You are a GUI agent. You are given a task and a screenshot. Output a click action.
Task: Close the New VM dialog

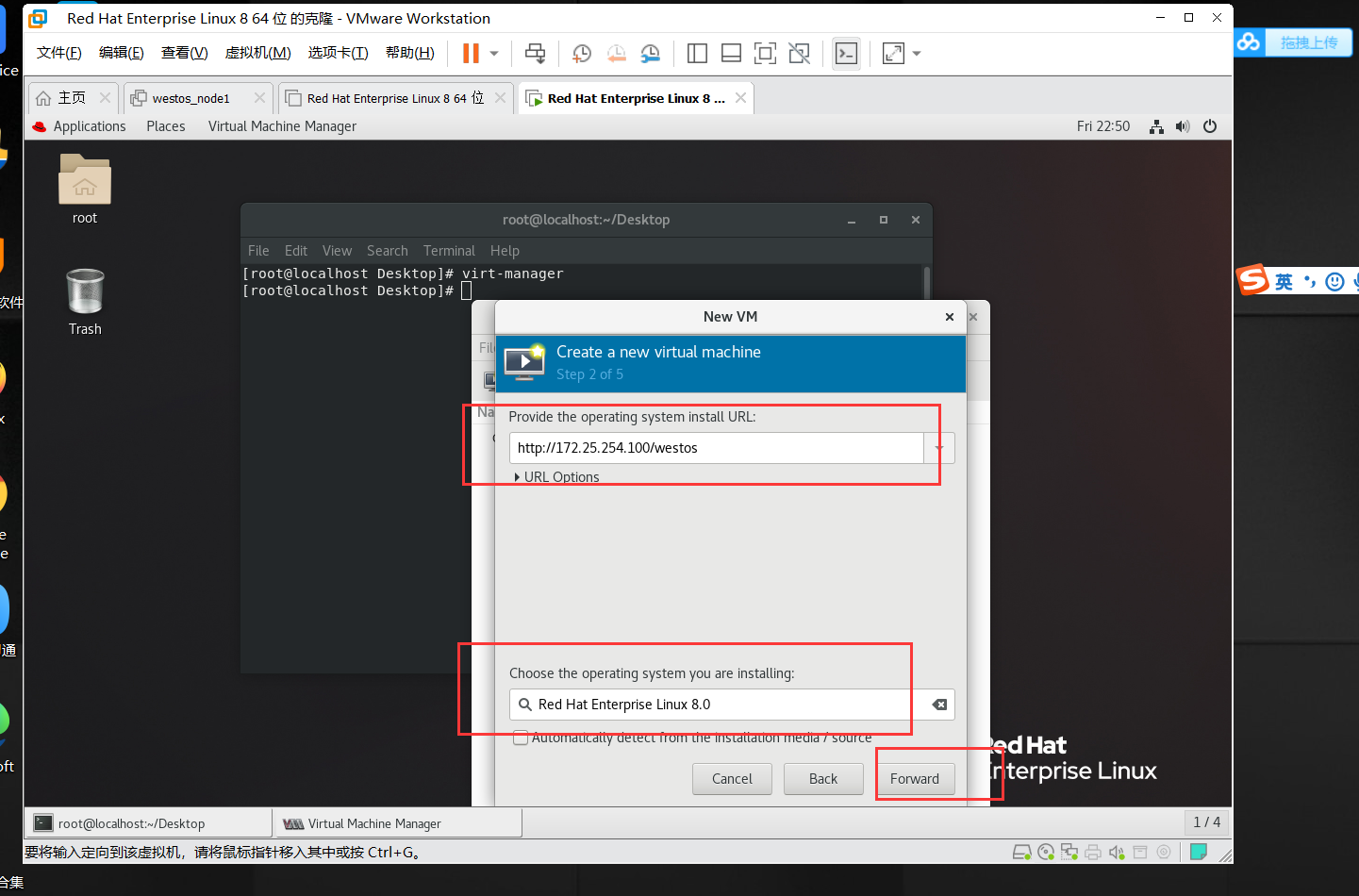950,317
